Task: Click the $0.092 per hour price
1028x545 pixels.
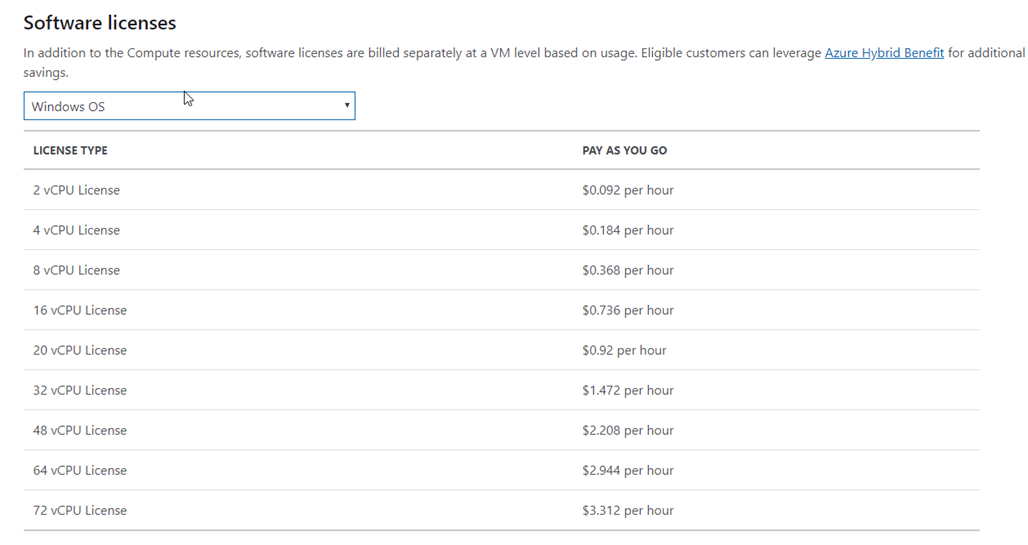Action: pos(627,190)
